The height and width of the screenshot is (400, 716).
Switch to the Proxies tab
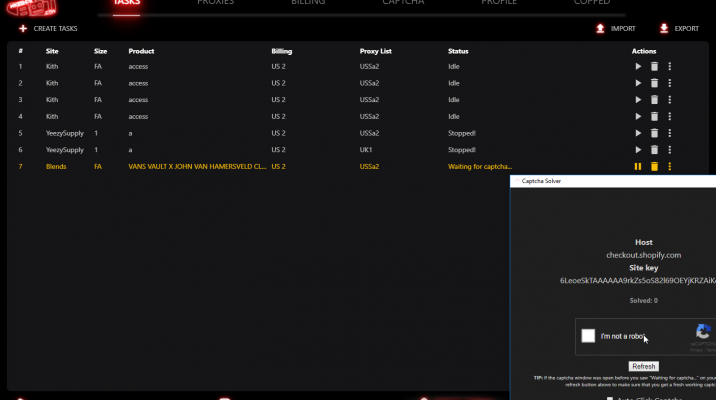coord(215,4)
